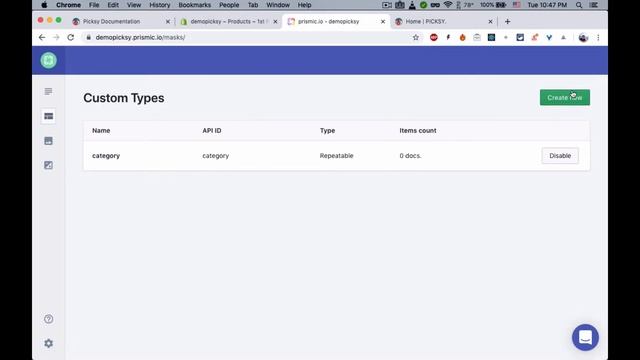The image size is (640, 360).
Task: Switch to the demopicksy Products tab
Action: (229, 21)
